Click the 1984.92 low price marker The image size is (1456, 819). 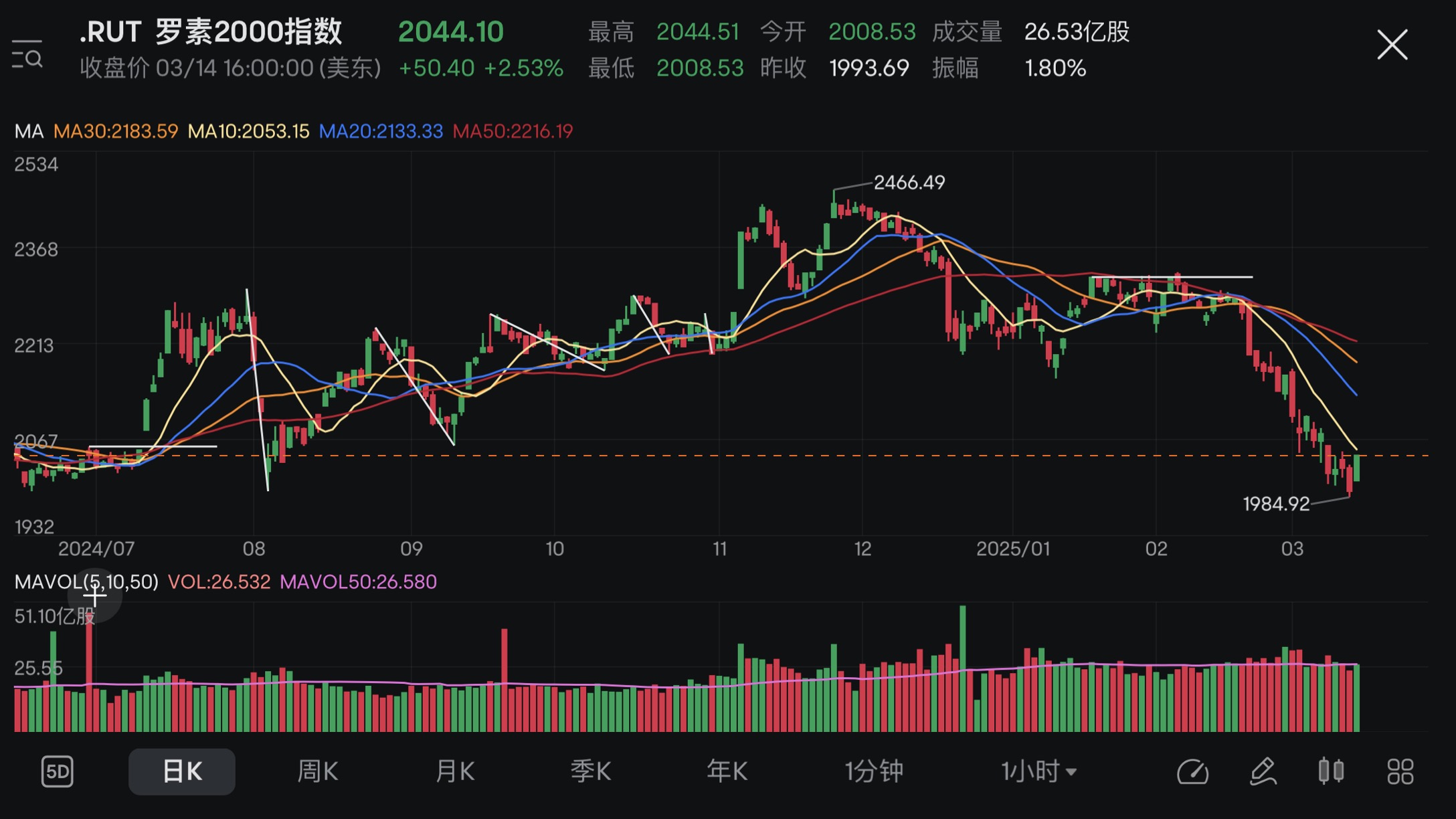point(1276,504)
